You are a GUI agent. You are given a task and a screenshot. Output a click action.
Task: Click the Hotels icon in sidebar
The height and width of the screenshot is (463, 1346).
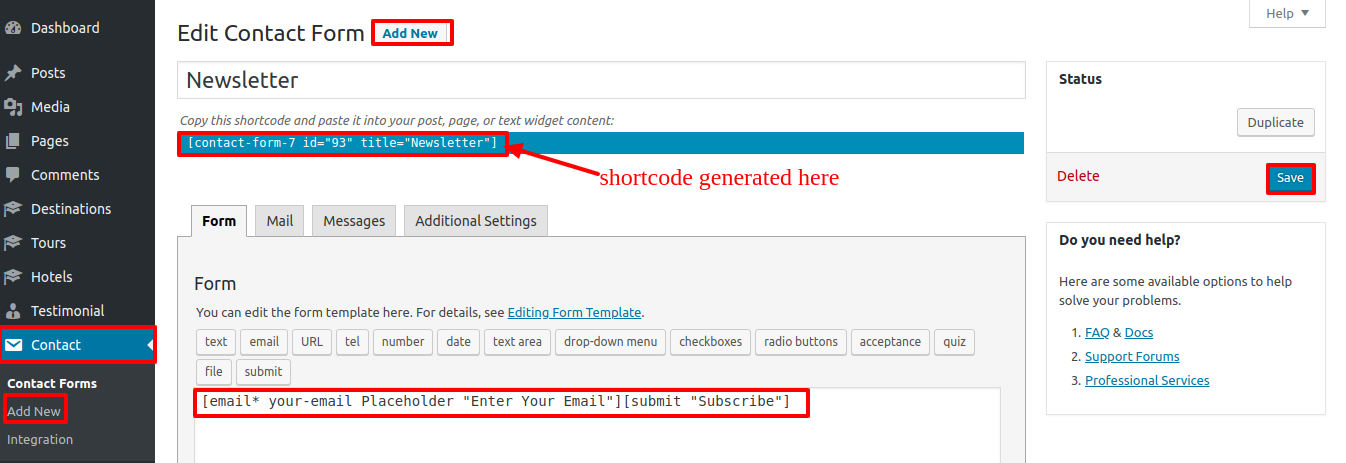13,277
